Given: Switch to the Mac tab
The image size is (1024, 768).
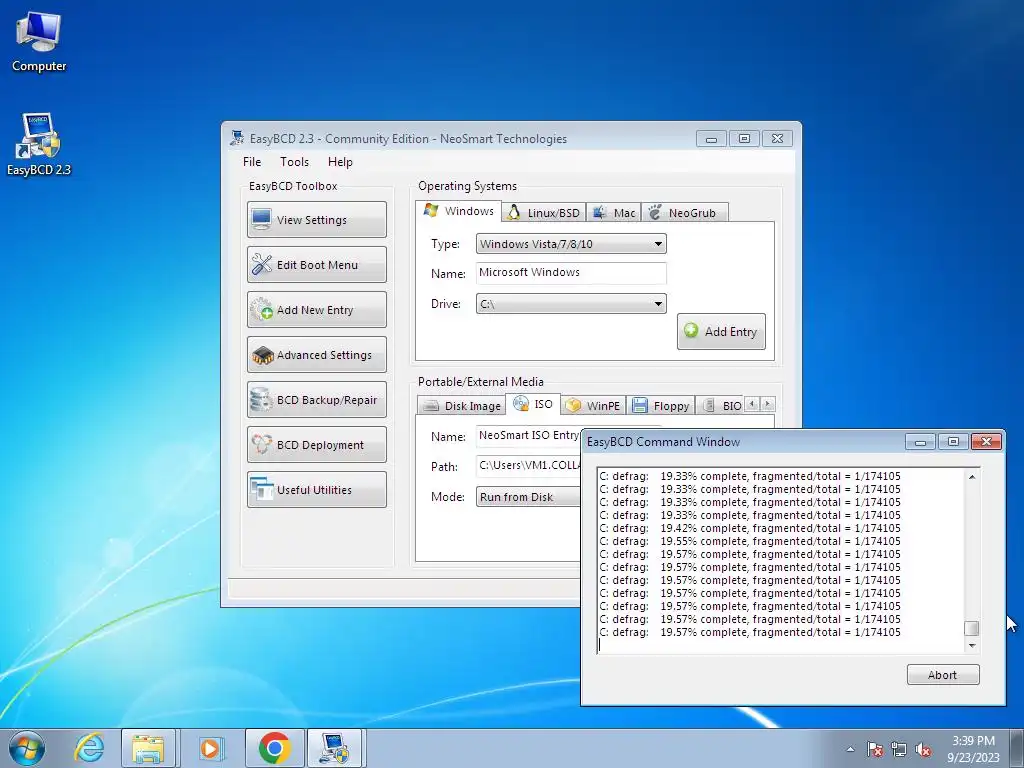Looking at the screenshot, I should tap(614, 213).
